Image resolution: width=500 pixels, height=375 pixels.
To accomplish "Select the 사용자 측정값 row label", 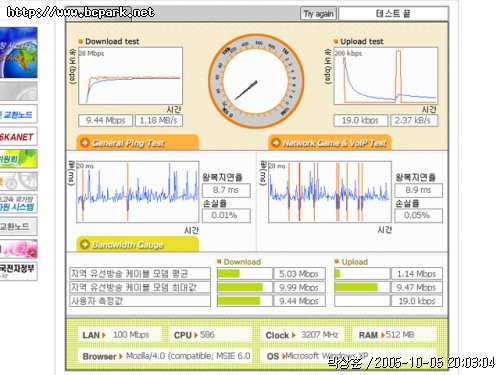I will (x=140, y=301).
